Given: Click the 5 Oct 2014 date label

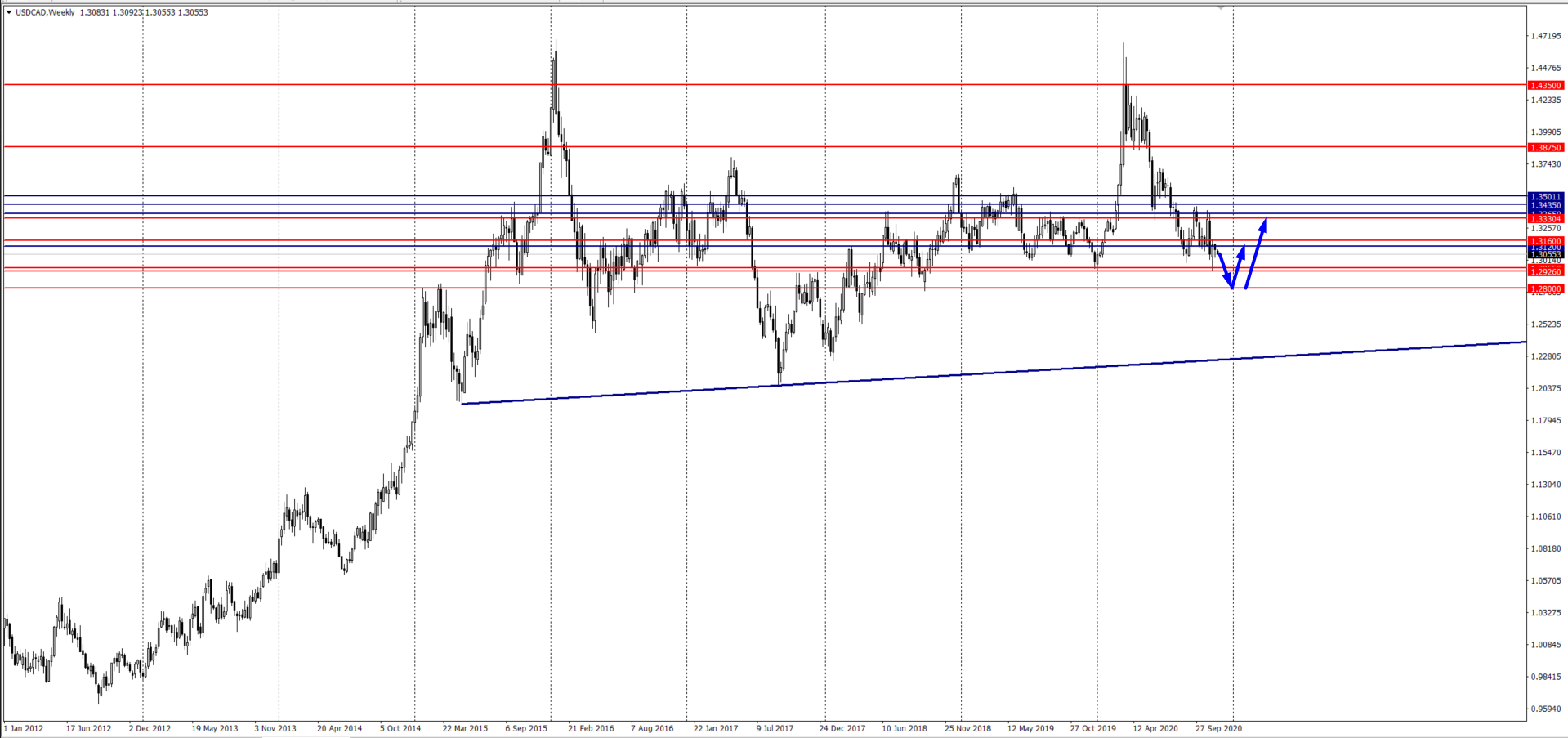Looking at the screenshot, I should point(400,728).
